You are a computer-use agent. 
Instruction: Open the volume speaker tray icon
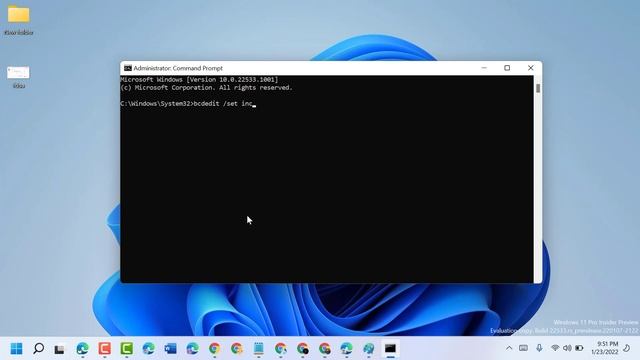tap(567, 348)
